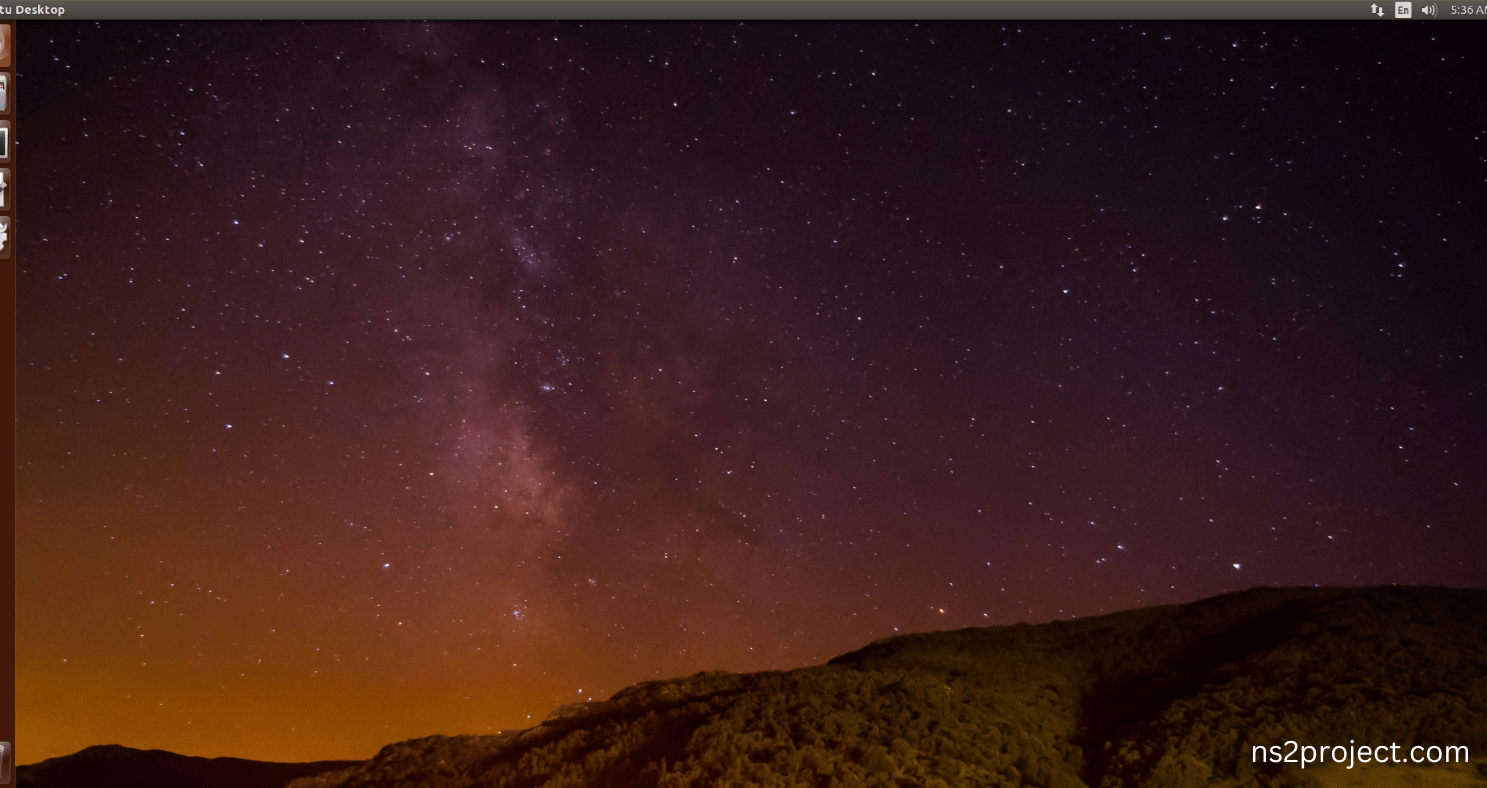Open the Trash at launcher bottom

point(5,762)
